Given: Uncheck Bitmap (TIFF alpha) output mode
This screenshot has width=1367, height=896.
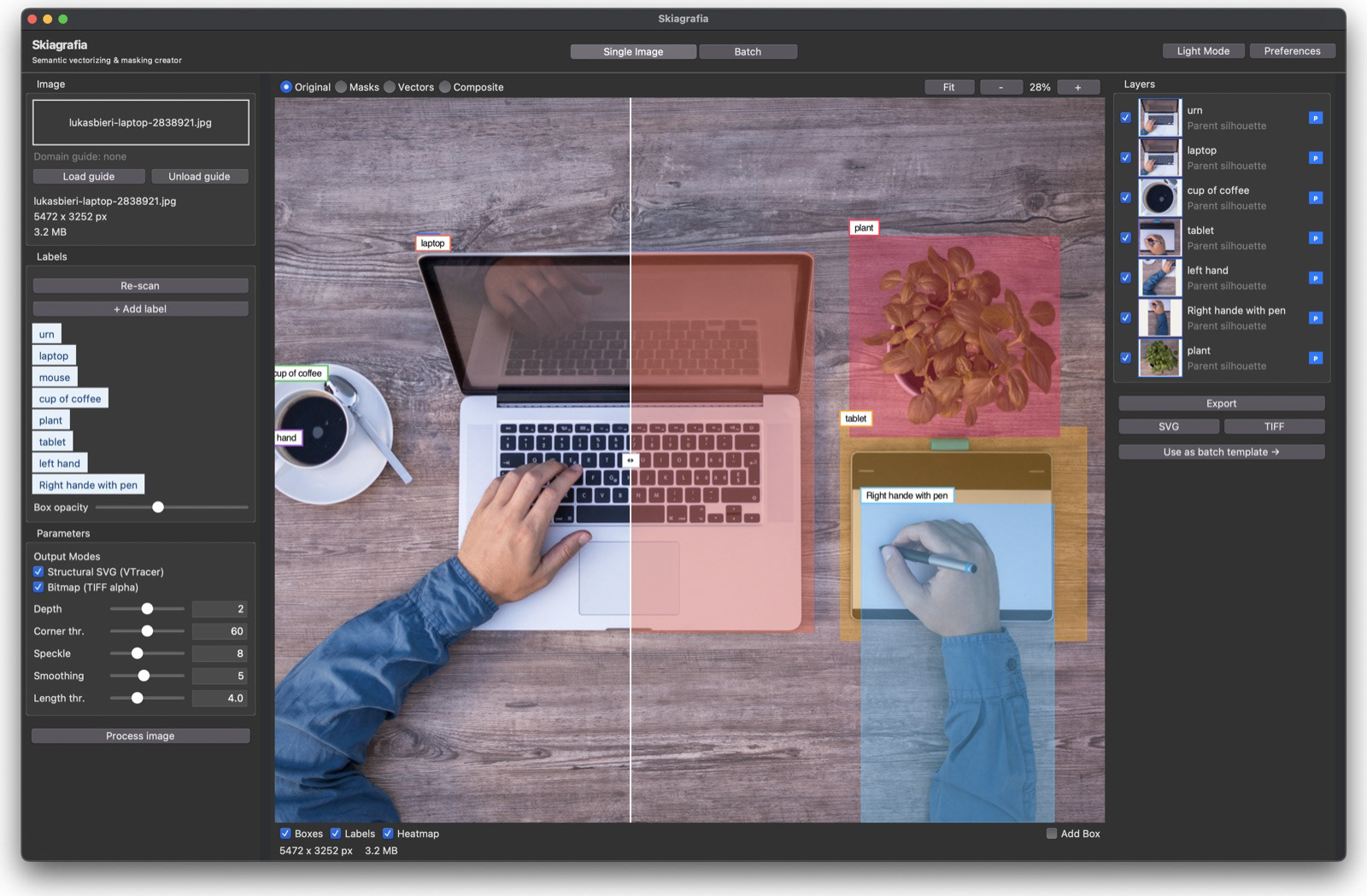Looking at the screenshot, I should pyautogui.click(x=38, y=587).
